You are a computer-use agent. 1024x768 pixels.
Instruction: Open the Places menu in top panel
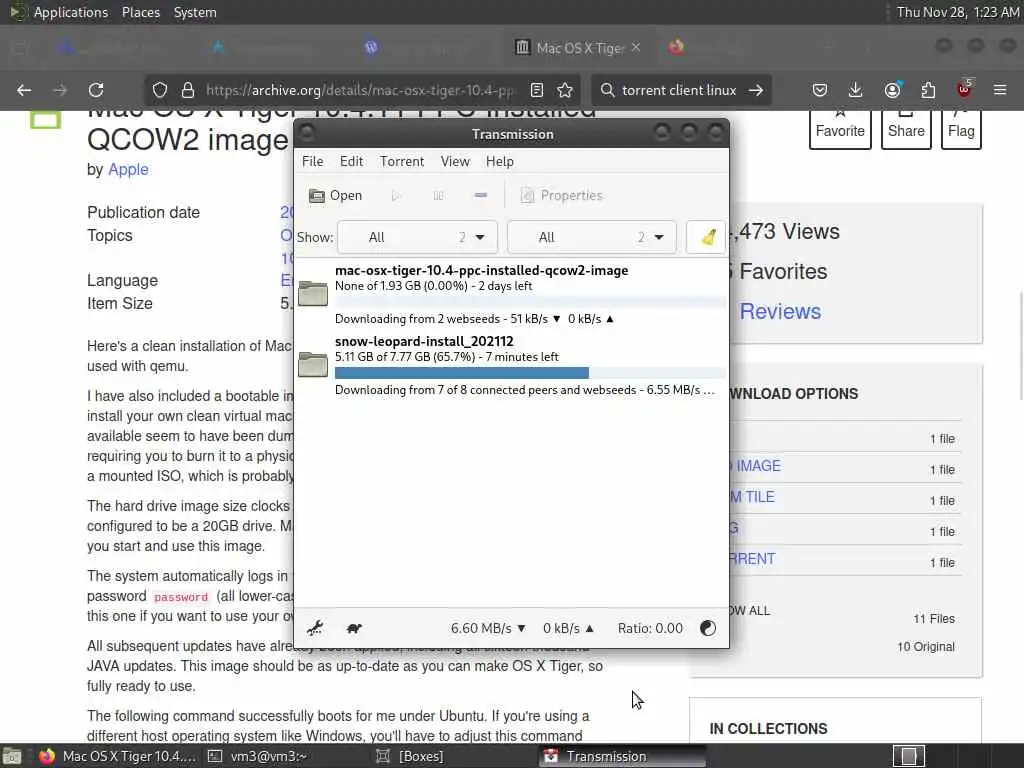coord(140,12)
